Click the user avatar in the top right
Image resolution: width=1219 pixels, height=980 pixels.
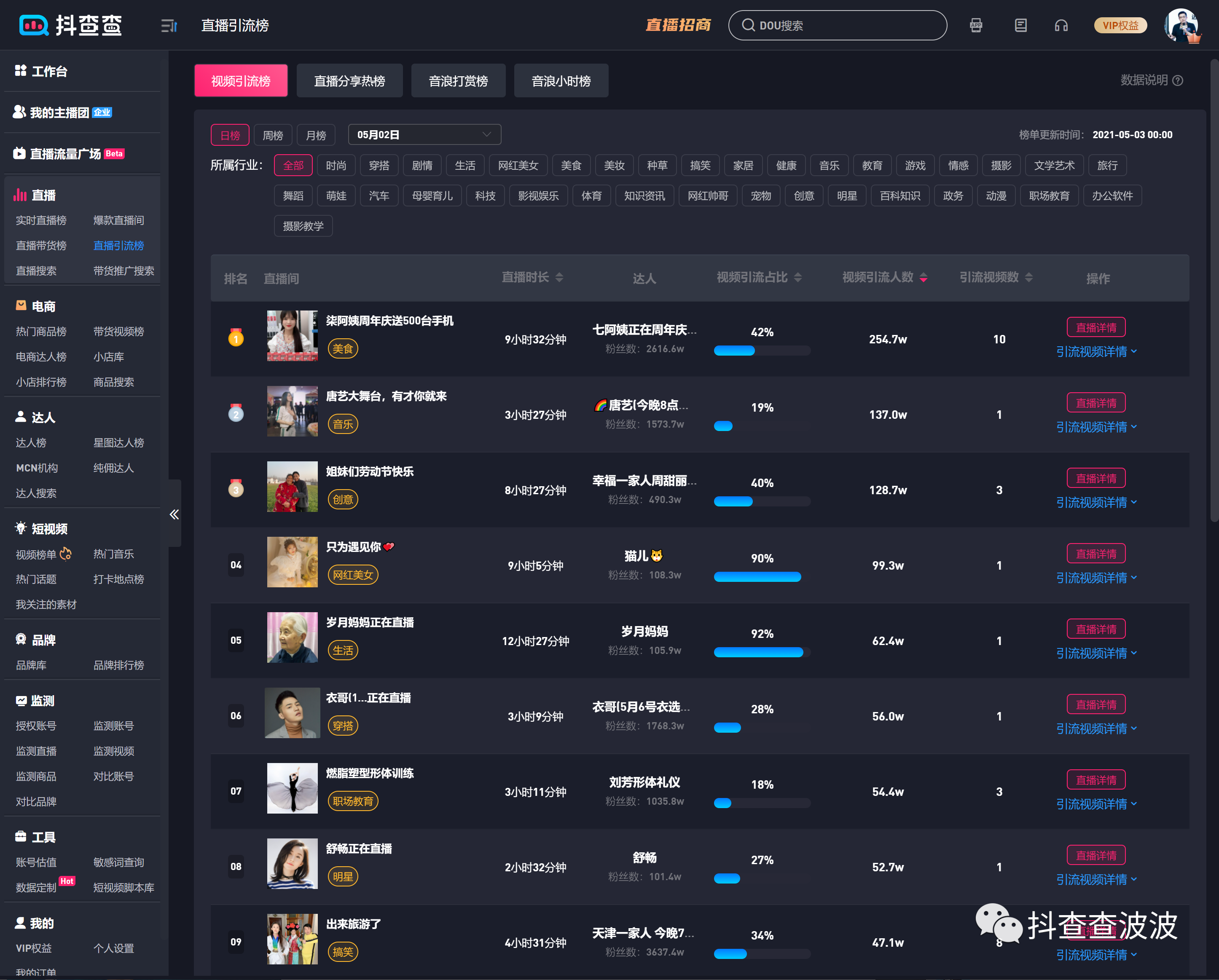coord(1181,25)
